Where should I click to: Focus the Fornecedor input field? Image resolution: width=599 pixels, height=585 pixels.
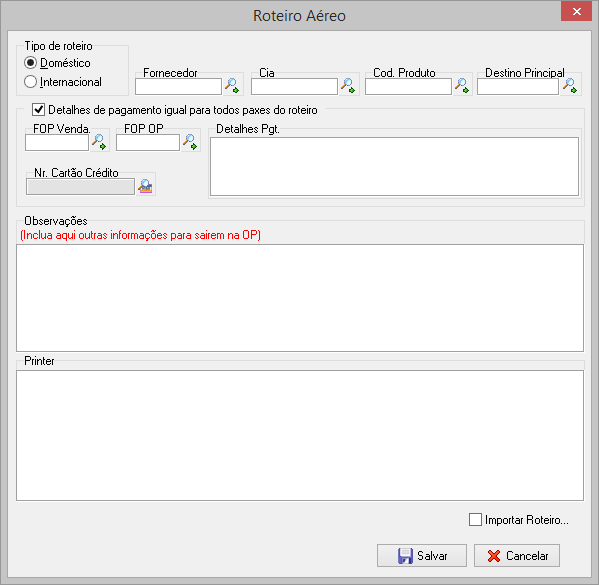pyautogui.click(x=178, y=86)
